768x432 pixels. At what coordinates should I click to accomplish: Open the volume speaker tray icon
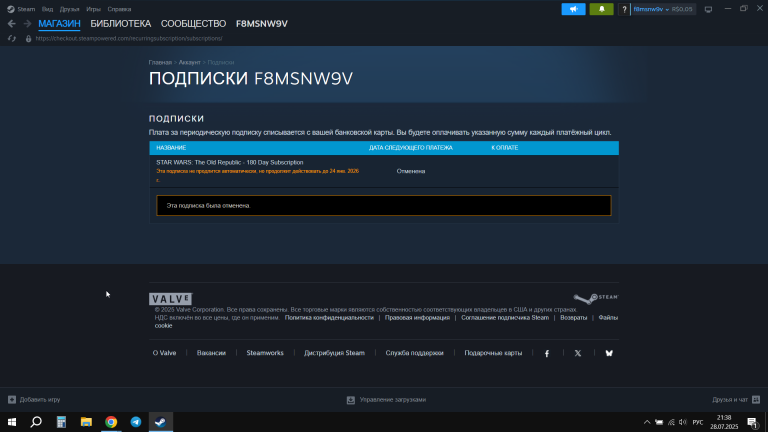click(x=683, y=422)
